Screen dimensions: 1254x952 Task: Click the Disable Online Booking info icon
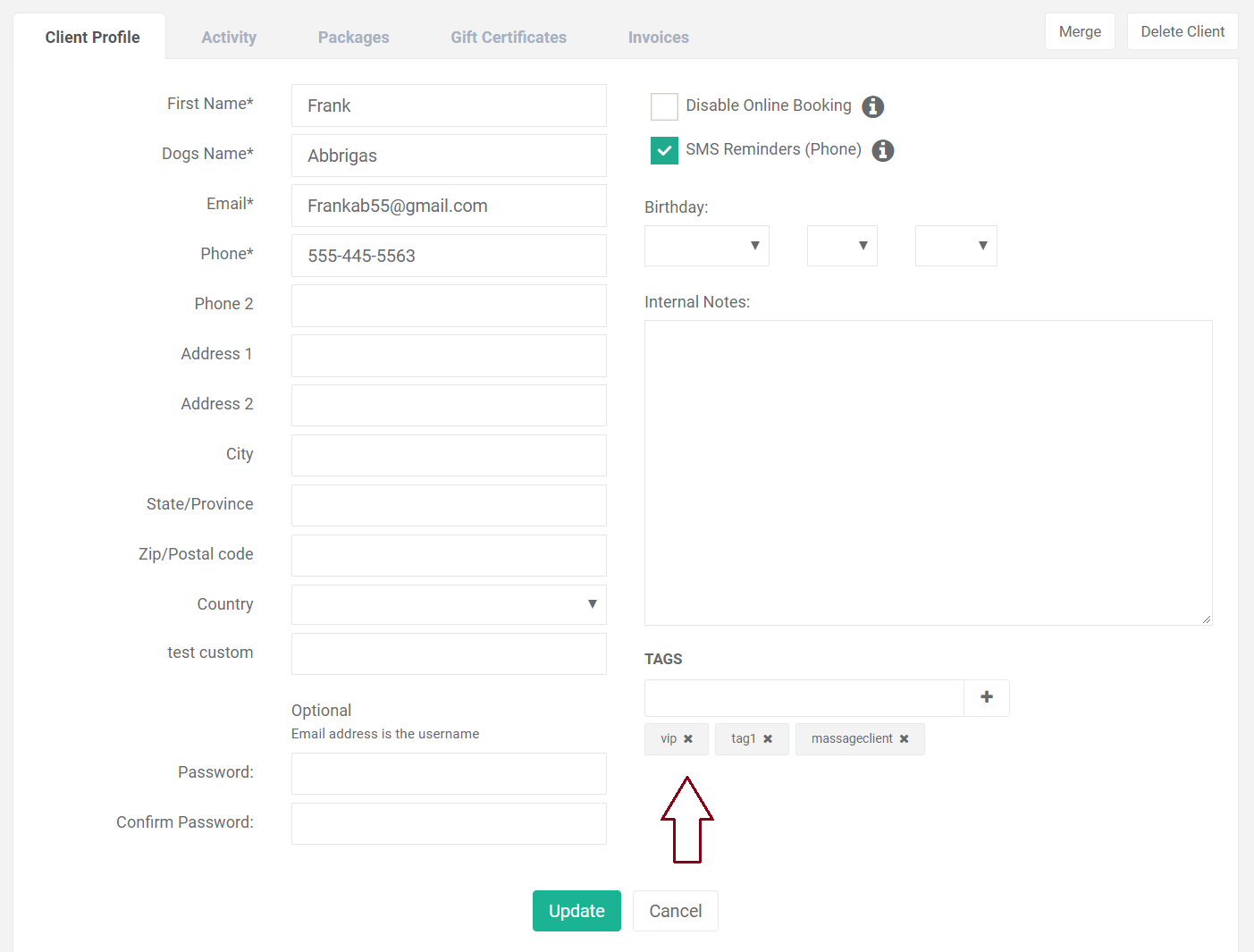click(x=873, y=106)
